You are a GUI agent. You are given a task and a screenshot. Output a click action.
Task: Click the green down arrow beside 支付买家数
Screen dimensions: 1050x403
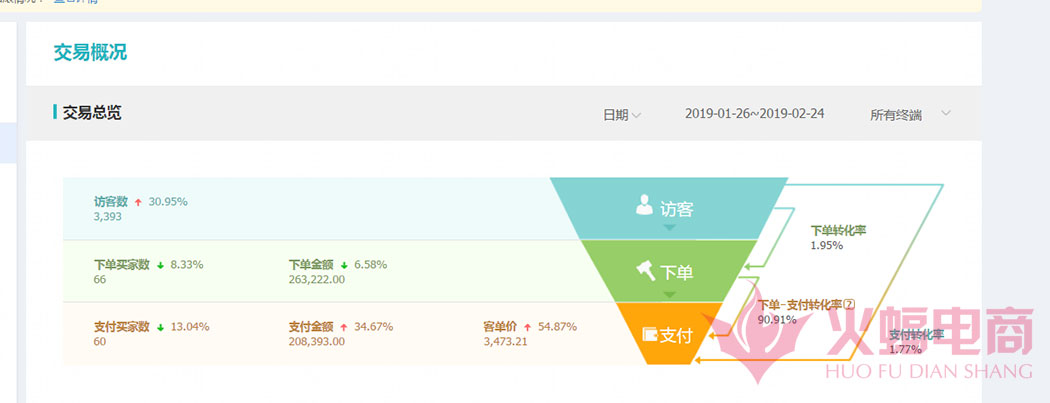tap(160, 327)
